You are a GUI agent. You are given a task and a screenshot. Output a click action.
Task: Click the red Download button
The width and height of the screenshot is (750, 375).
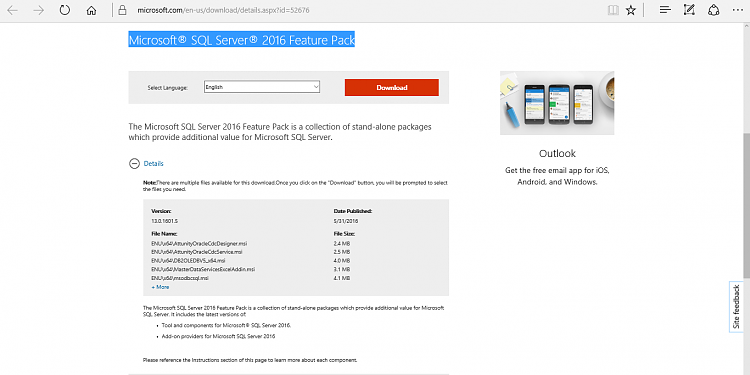(x=392, y=88)
